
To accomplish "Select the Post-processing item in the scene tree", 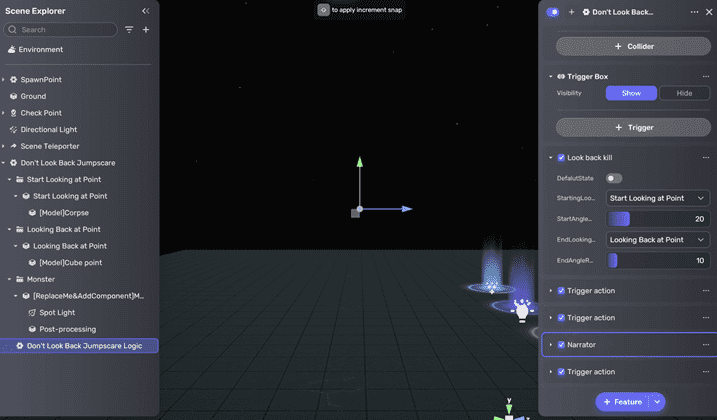I will click(x=67, y=329).
